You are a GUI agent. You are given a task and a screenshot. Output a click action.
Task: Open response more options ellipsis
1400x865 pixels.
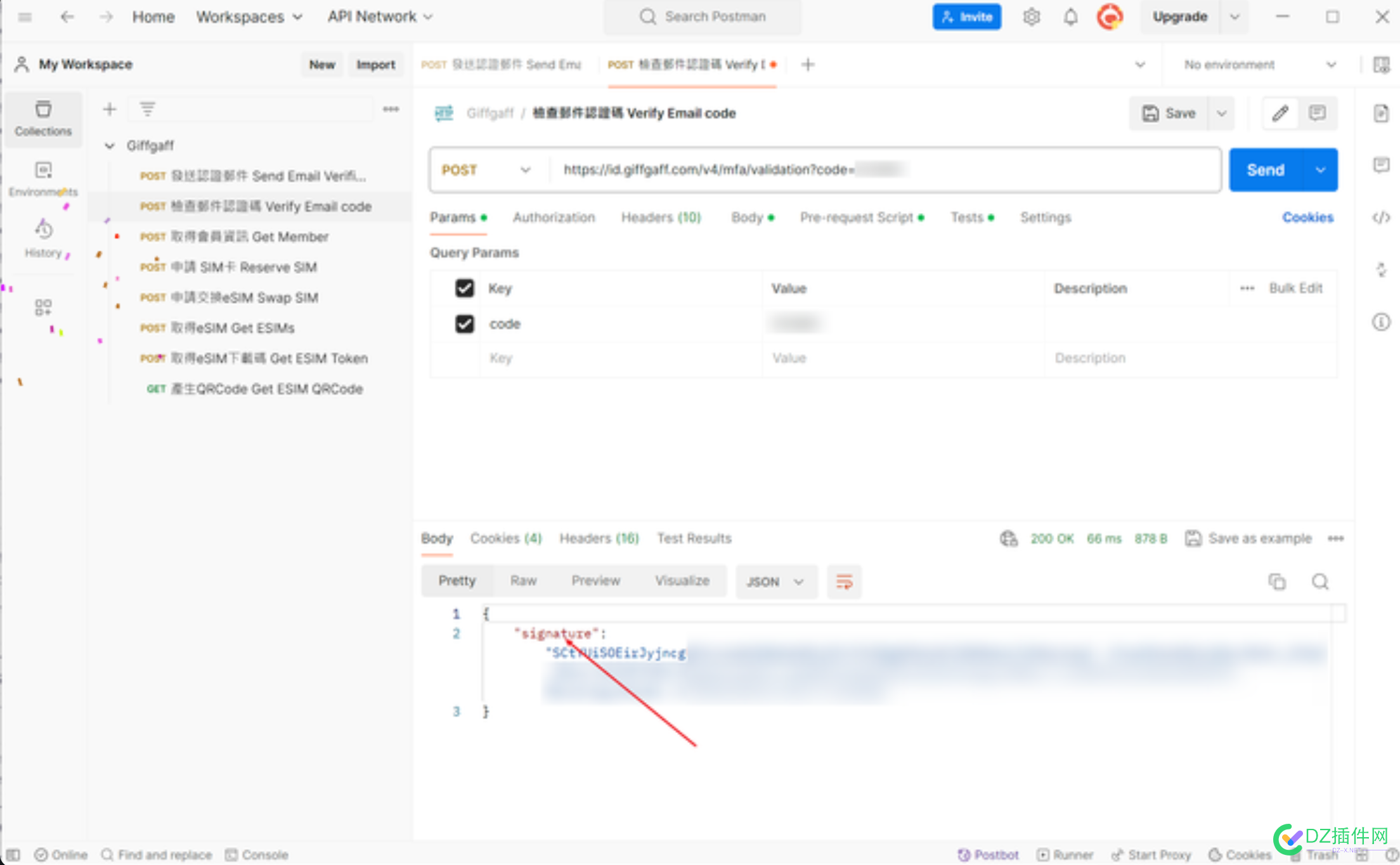click(1336, 538)
